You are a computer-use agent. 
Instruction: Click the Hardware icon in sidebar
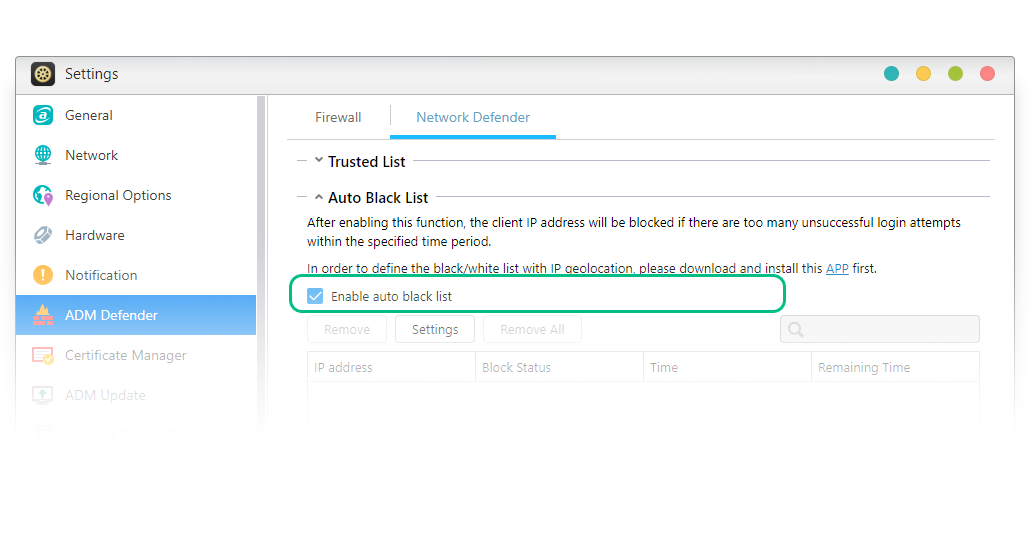[43, 235]
